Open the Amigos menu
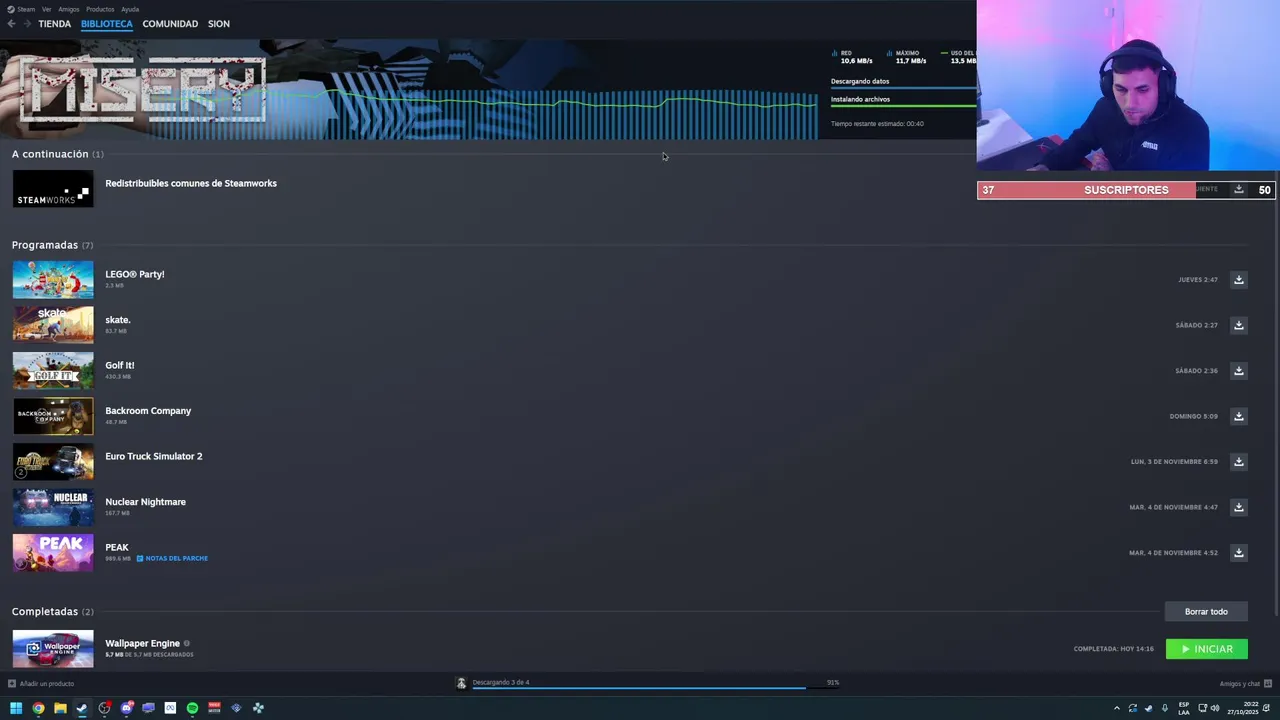This screenshot has height=720, width=1280. click(69, 9)
